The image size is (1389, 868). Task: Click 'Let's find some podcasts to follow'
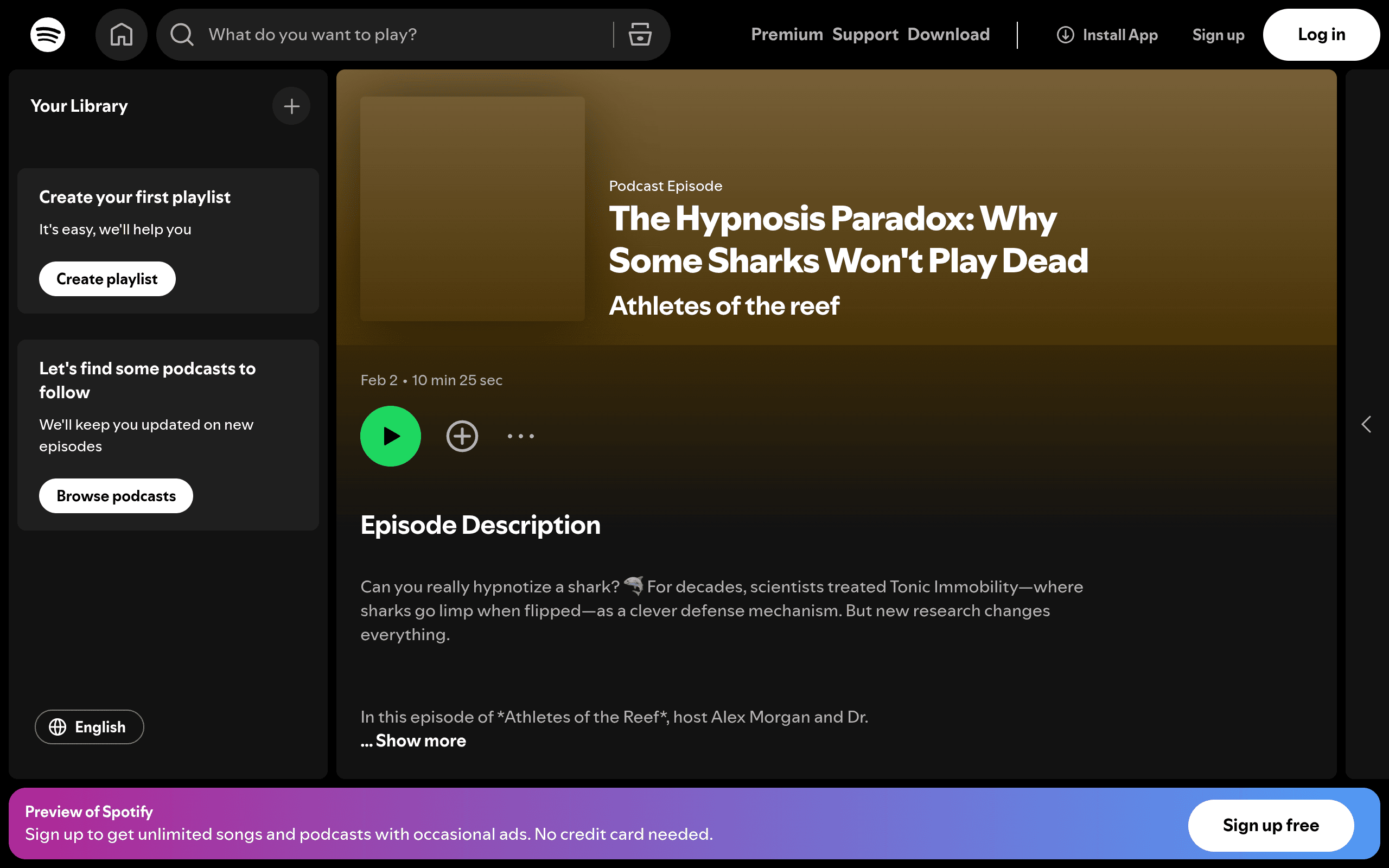(148, 380)
